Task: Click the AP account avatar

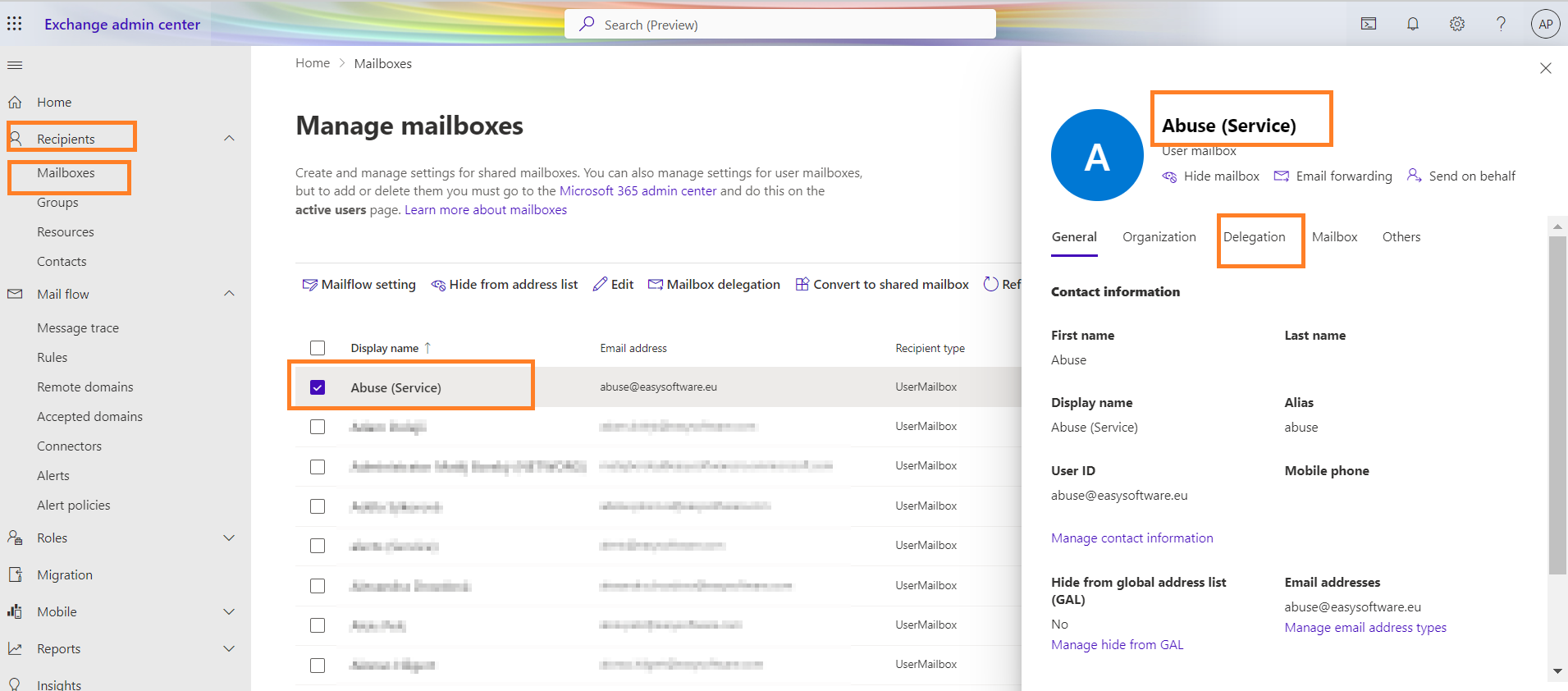Action: click(1545, 24)
